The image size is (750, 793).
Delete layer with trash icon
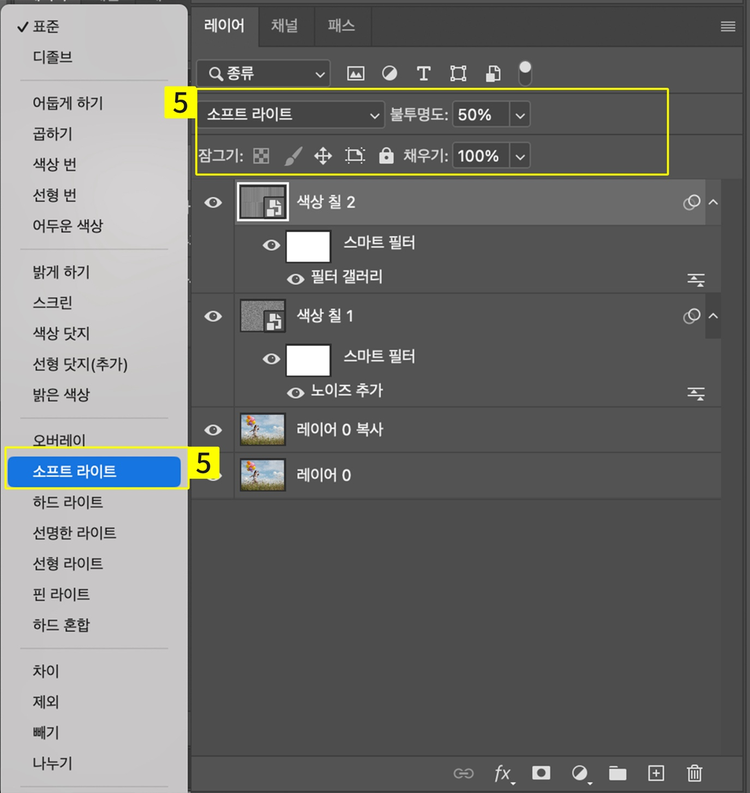point(694,773)
